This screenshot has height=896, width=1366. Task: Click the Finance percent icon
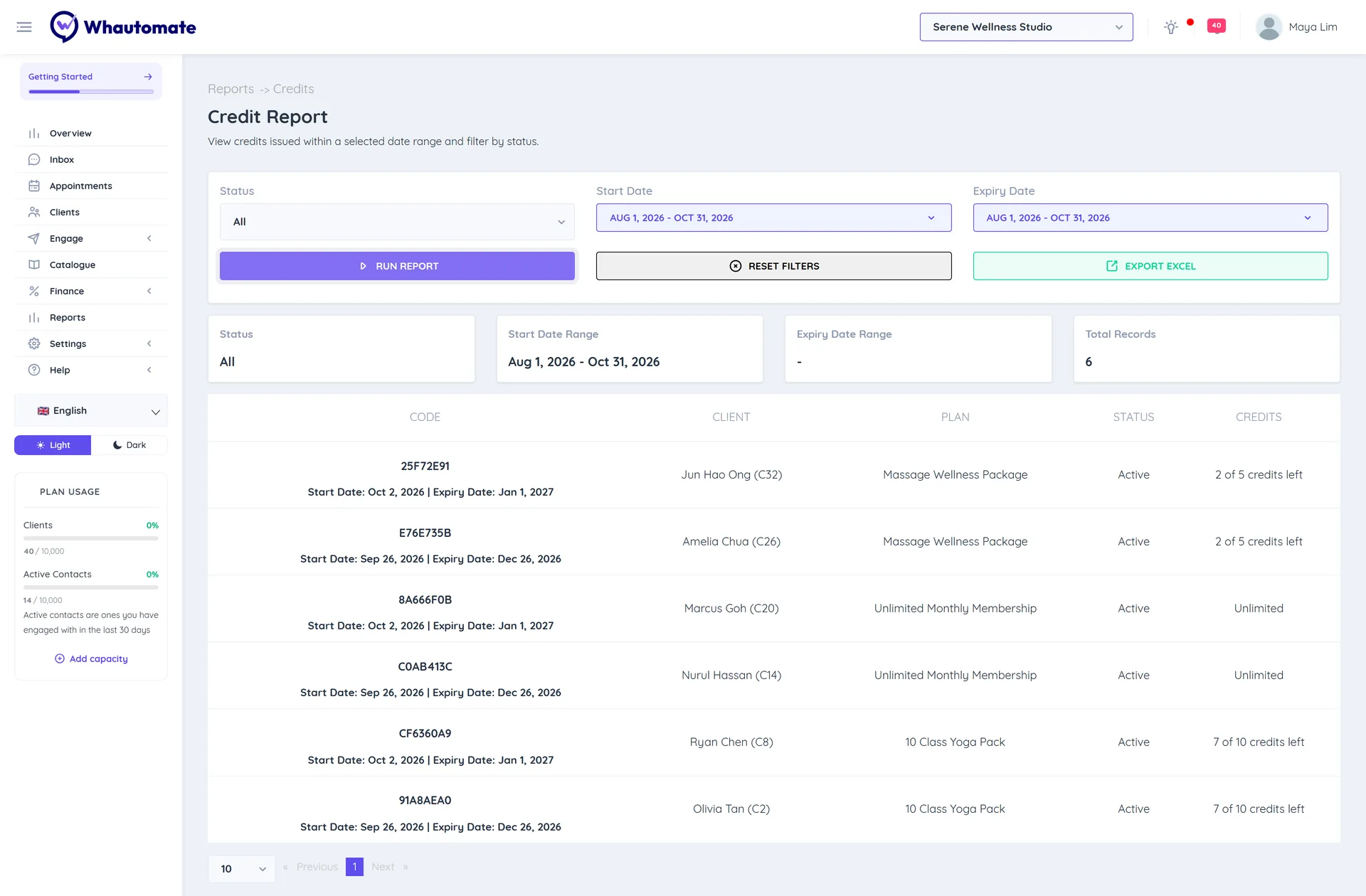click(34, 292)
